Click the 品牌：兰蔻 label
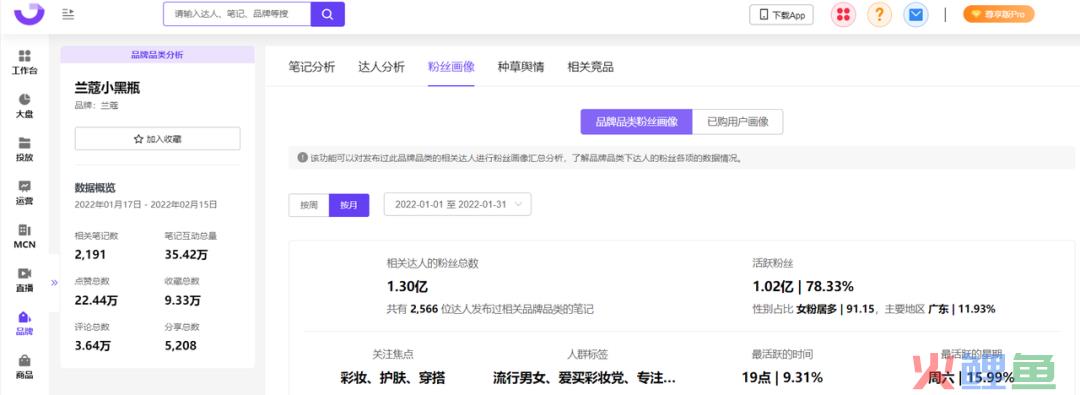 (96, 105)
